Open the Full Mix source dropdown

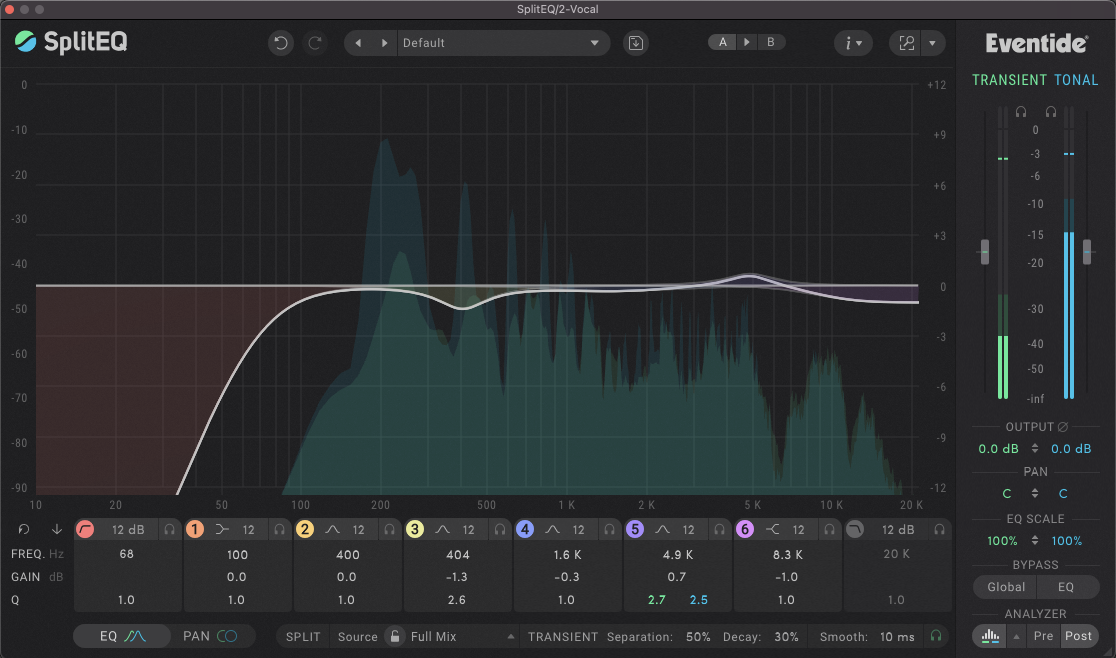pyautogui.click(x=461, y=636)
